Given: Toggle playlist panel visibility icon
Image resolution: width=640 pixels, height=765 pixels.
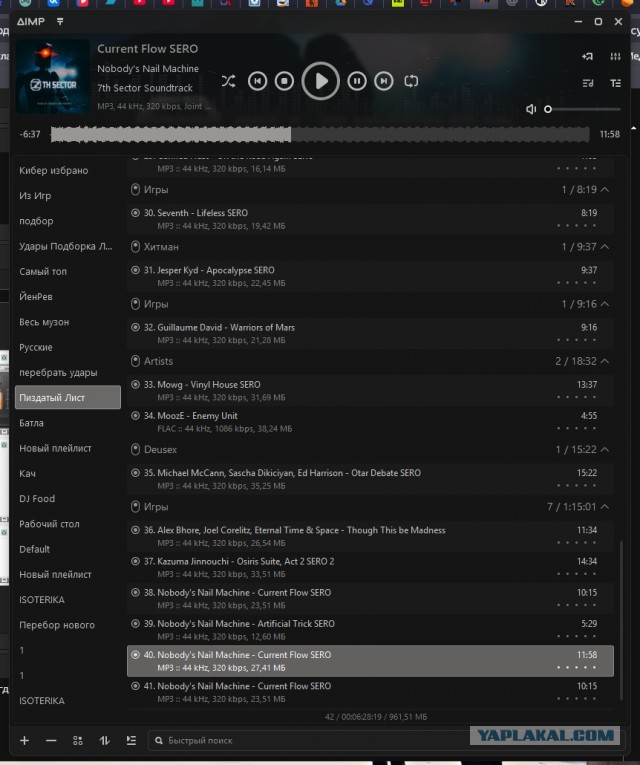Looking at the screenshot, I should pos(587,83).
